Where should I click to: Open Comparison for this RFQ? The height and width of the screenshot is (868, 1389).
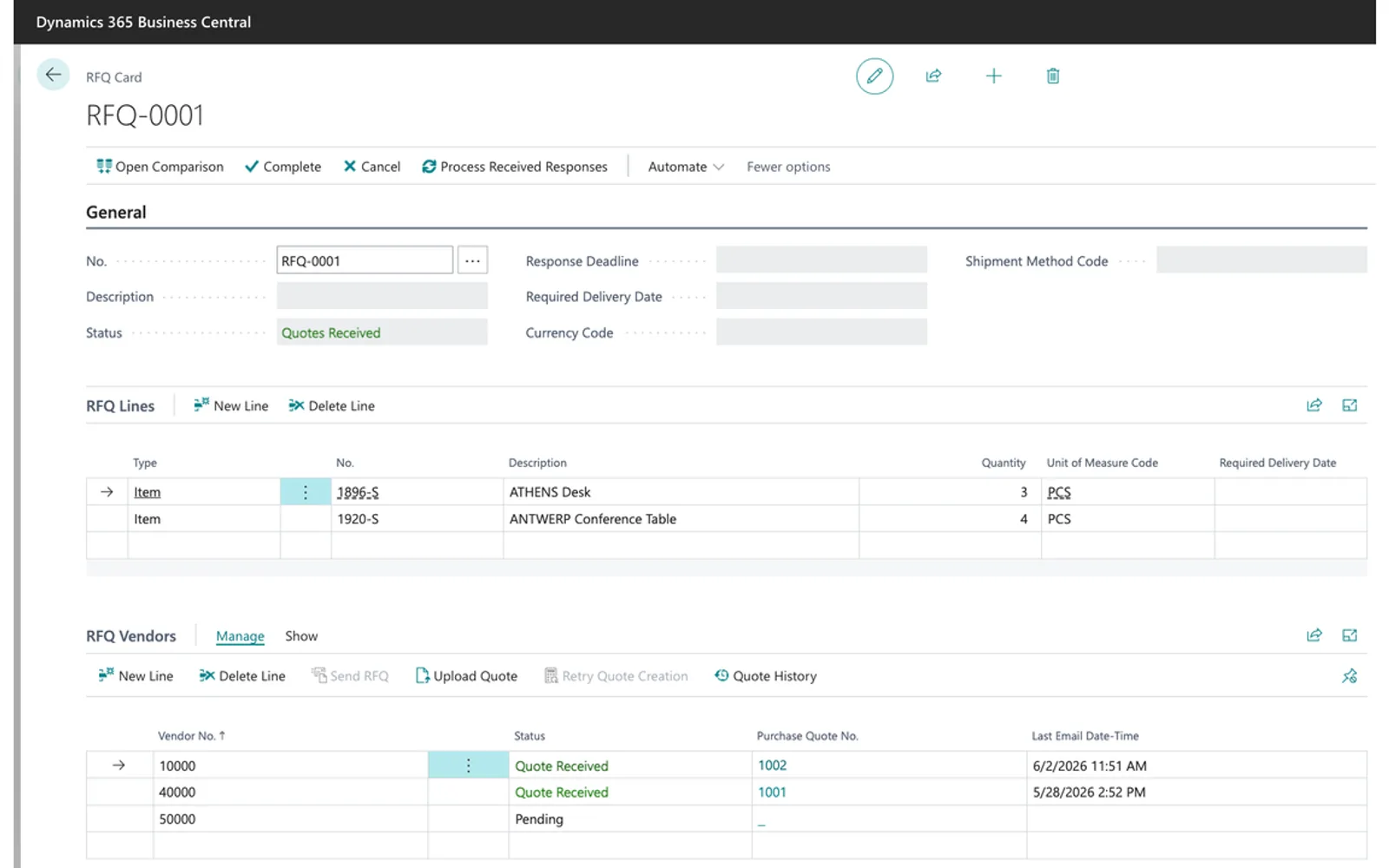(160, 167)
